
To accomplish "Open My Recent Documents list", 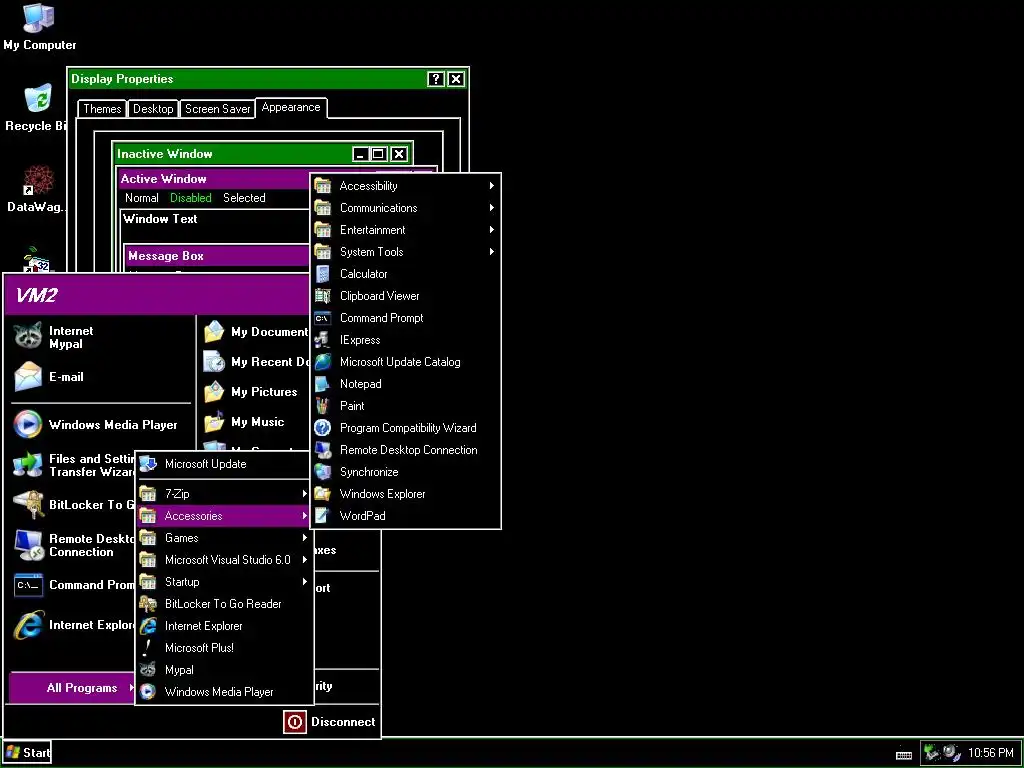I will pyautogui.click(x=257, y=362).
